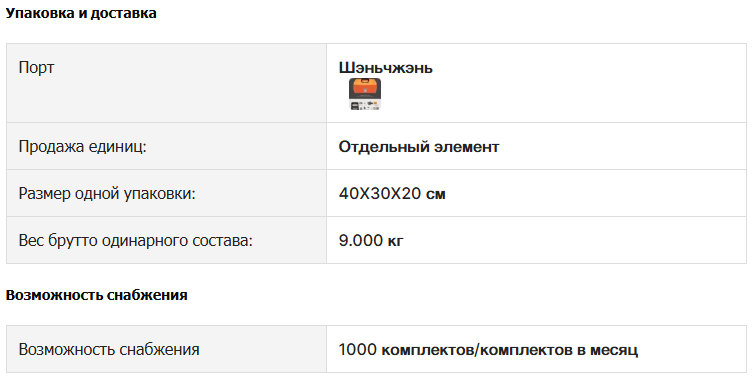Click the Шэньчжэнь port value
The image size is (752, 378).
pyautogui.click(x=386, y=68)
